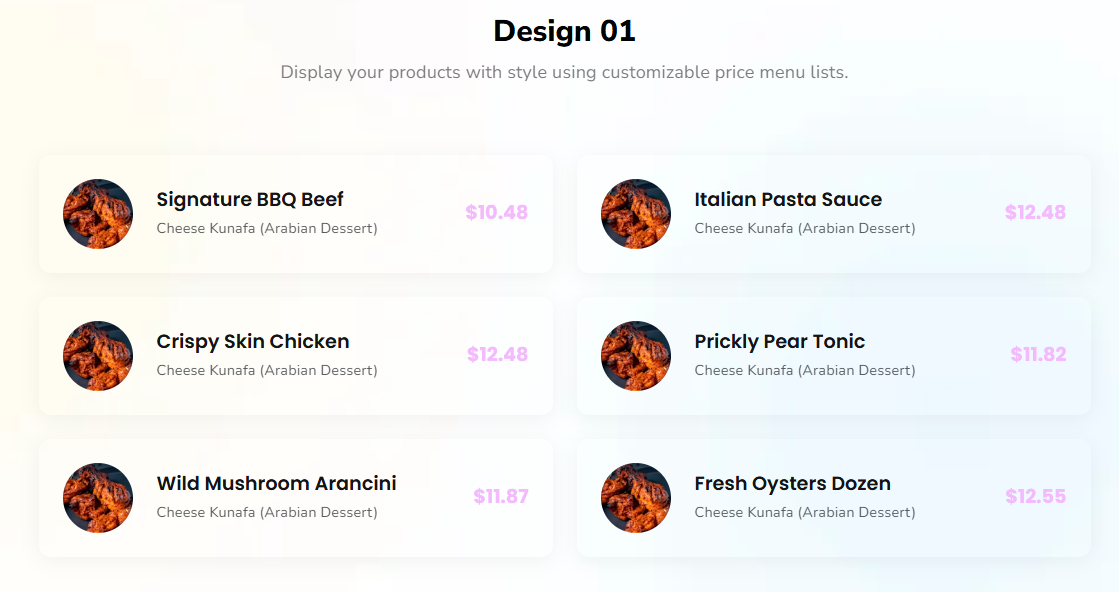Select the Italian Pasta Sauce title

click(x=789, y=199)
